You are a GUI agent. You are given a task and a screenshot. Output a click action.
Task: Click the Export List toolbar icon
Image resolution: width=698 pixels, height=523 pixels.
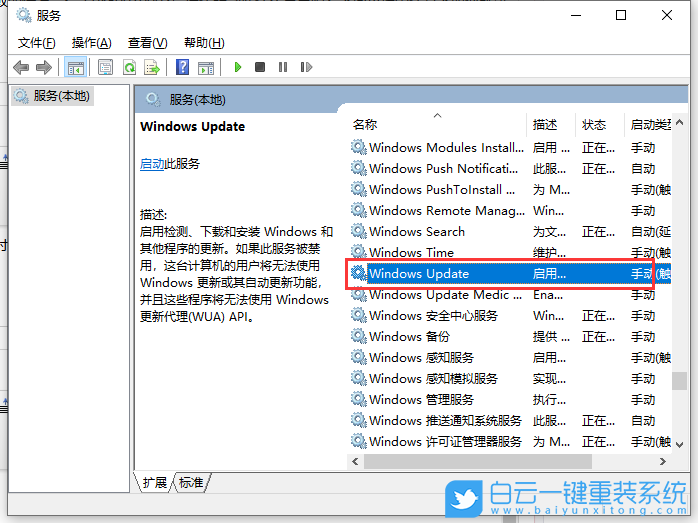pyautogui.click(x=152, y=68)
